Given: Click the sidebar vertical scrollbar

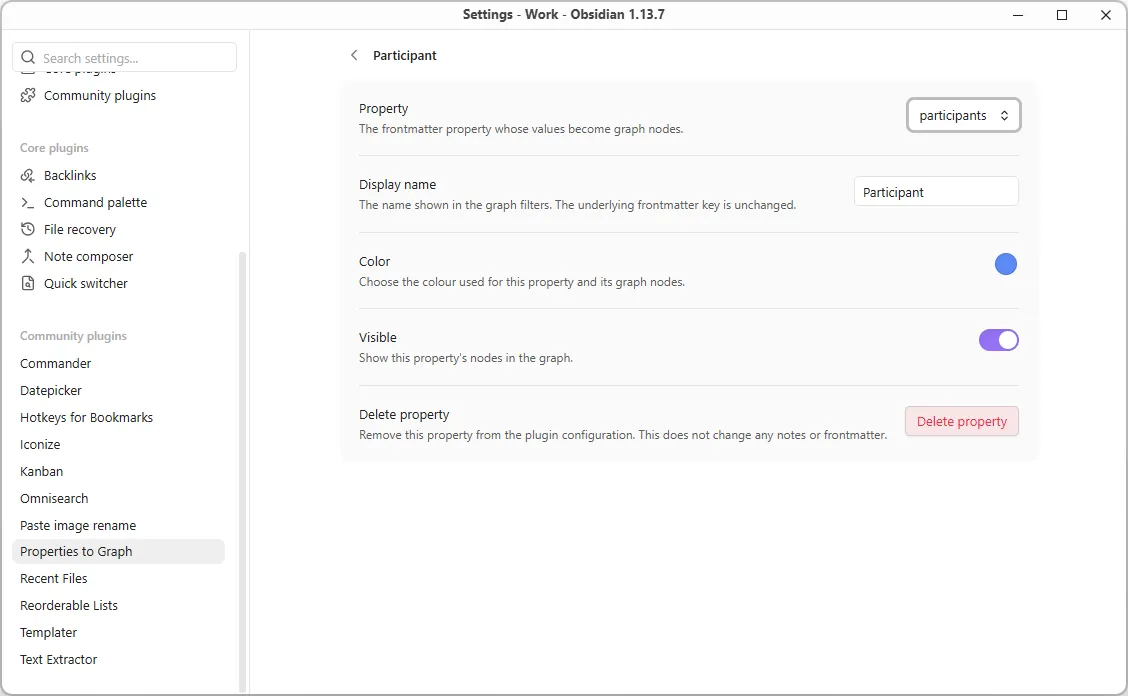Looking at the screenshot, I should [x=242, y=471].
